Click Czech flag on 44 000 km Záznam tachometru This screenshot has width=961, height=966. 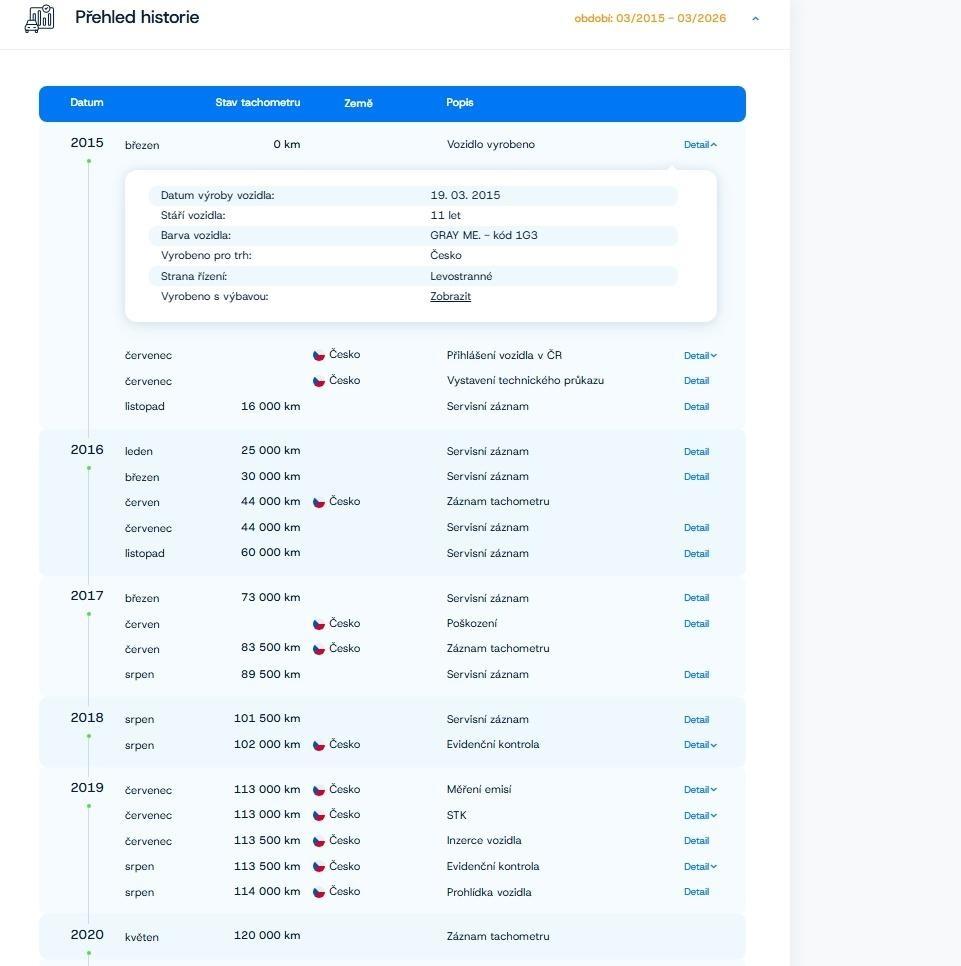click(x=319, y=502)
